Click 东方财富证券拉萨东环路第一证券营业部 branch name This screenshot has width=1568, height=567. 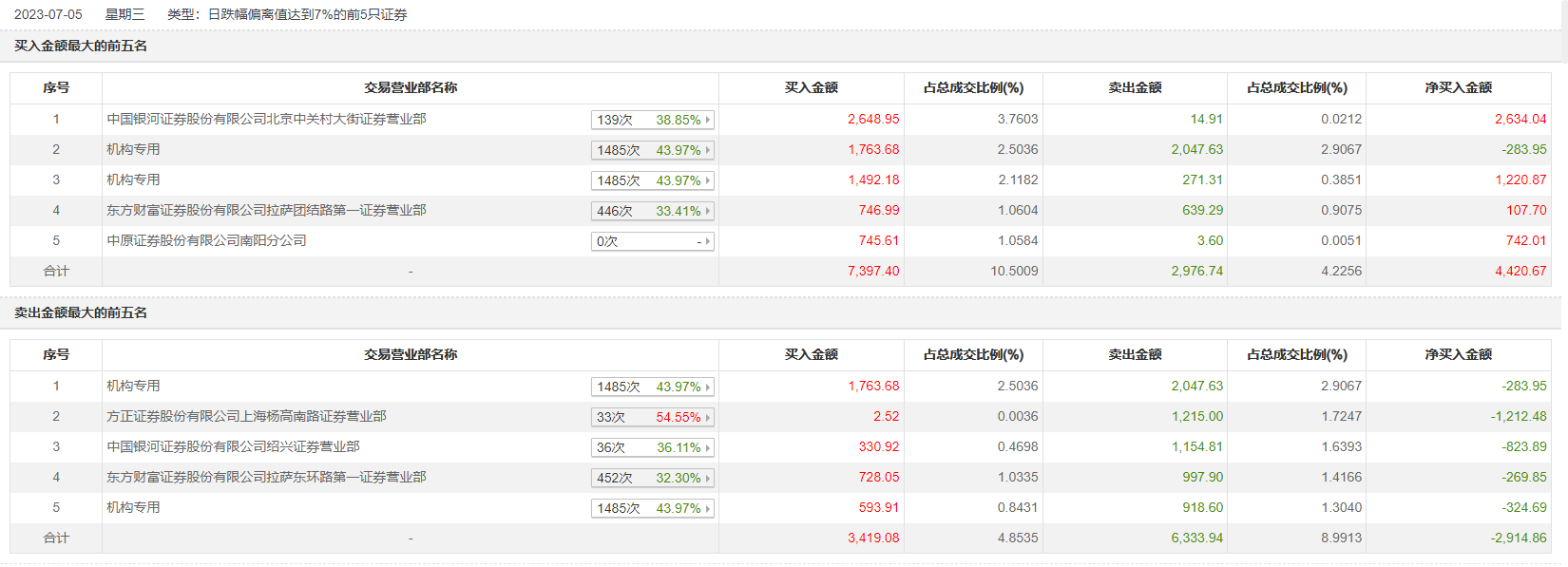(x=266, y=477)
